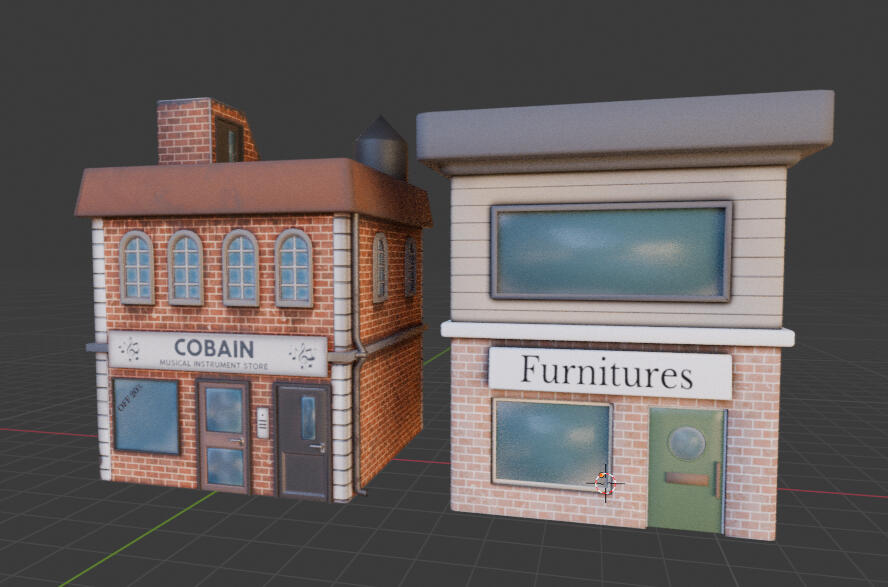This screenshot has width=888, height=587.
Task: Click the 3D cursor in the viewport
Action: 604,484
